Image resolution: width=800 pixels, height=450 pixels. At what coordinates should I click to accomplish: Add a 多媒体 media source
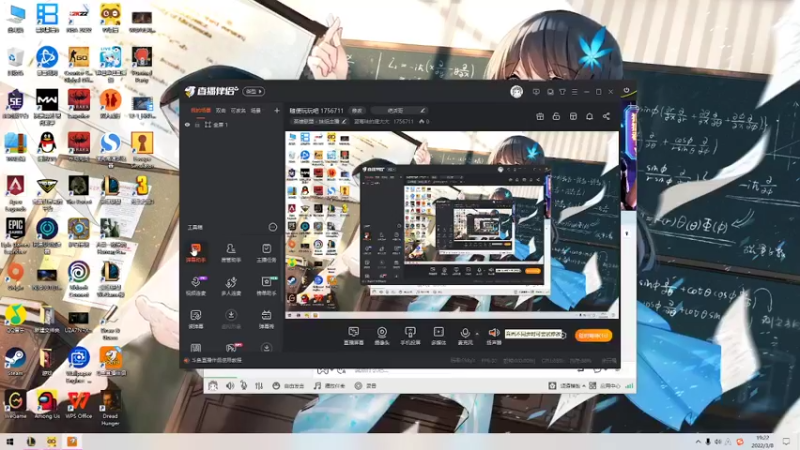point(438,336)
